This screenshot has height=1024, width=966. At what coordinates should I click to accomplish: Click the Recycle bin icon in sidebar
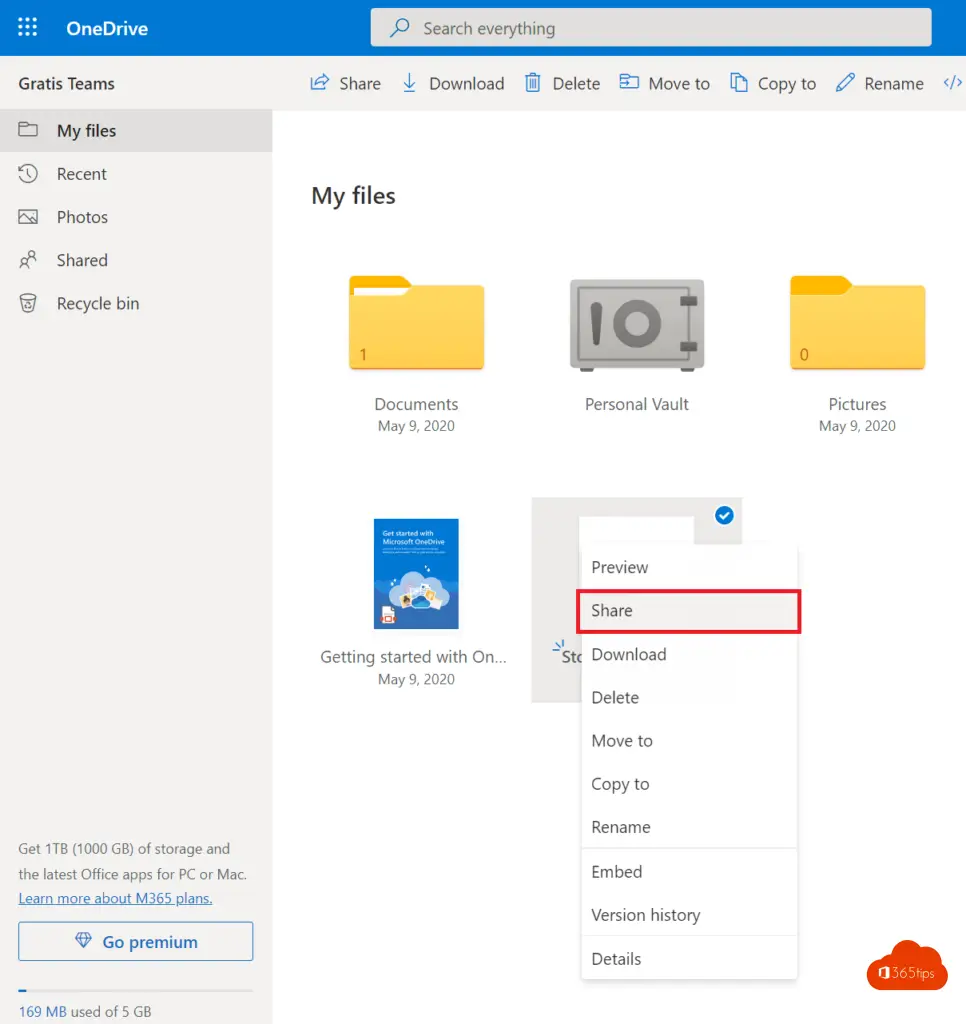point(28,303)
